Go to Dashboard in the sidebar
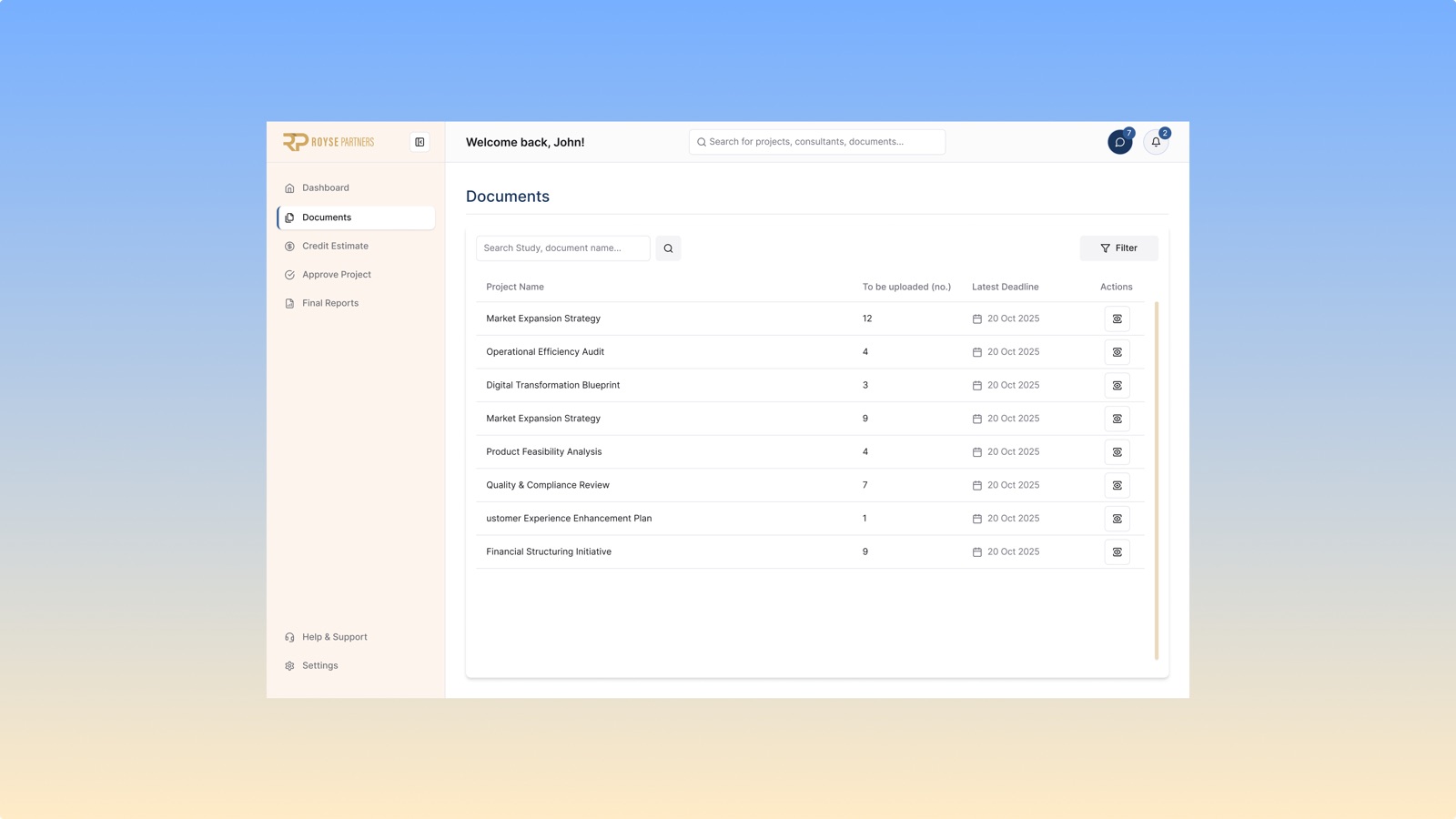1456x819 pixels. pyautogui.click(x=356, y=188)
